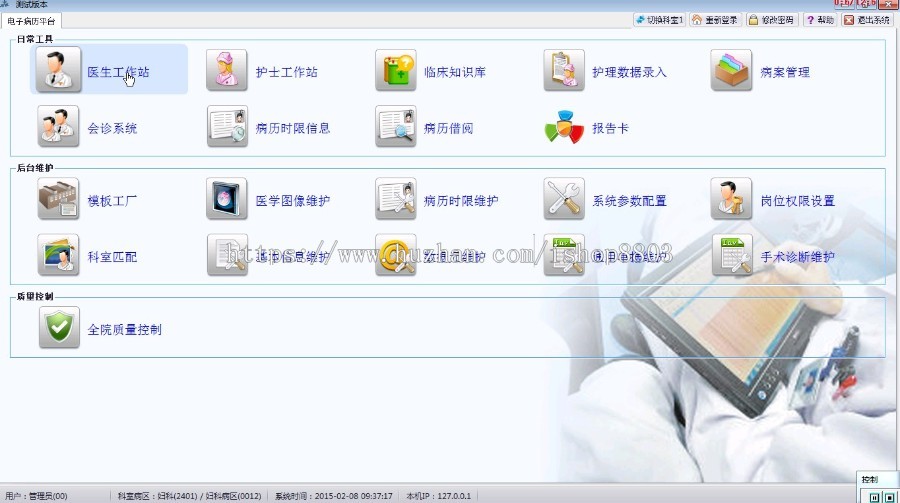Open the spreadsheet tile left of 手术诊断维护
The height and width of the screenshot is (503, 900).
point(605,255)
